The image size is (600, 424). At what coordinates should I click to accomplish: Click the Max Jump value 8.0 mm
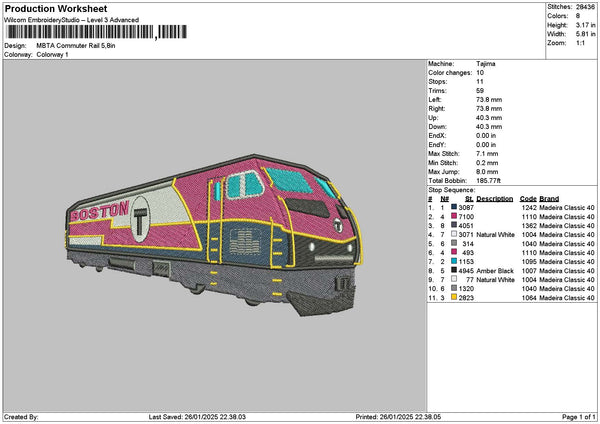(x=487, y=172)
